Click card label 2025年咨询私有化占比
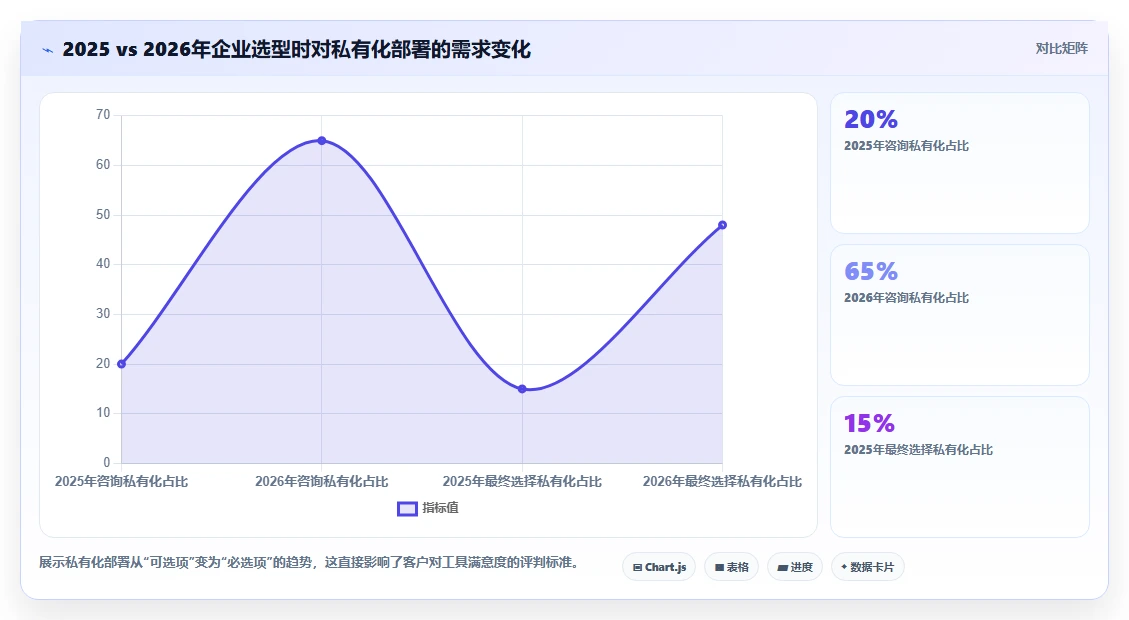The image size is (1129, 620). point(906,145)
